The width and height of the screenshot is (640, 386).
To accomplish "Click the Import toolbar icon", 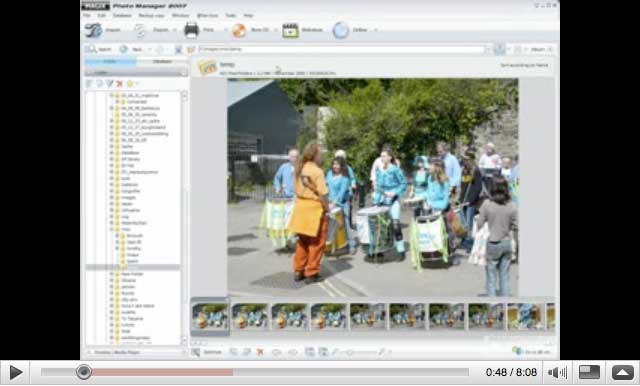I will click(x=93, y=30).
